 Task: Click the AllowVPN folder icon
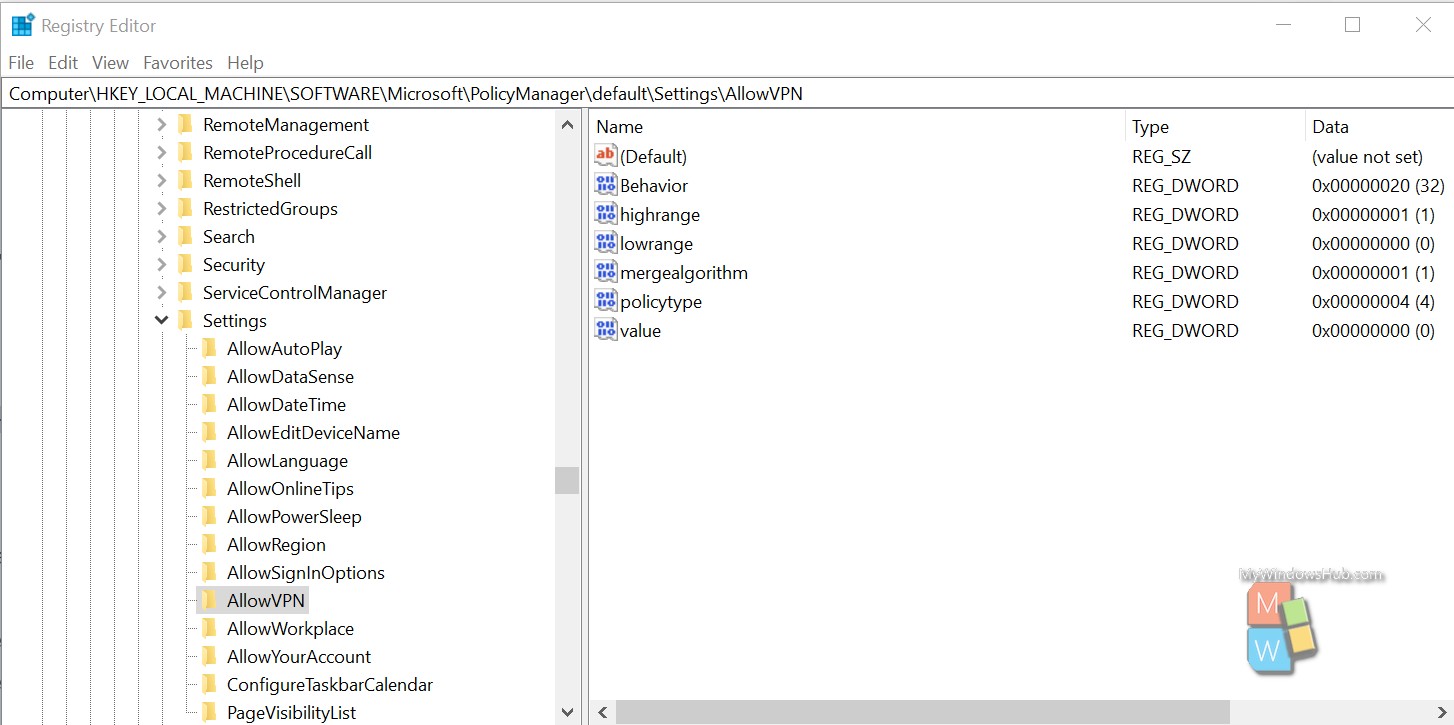tap(208, 600)
